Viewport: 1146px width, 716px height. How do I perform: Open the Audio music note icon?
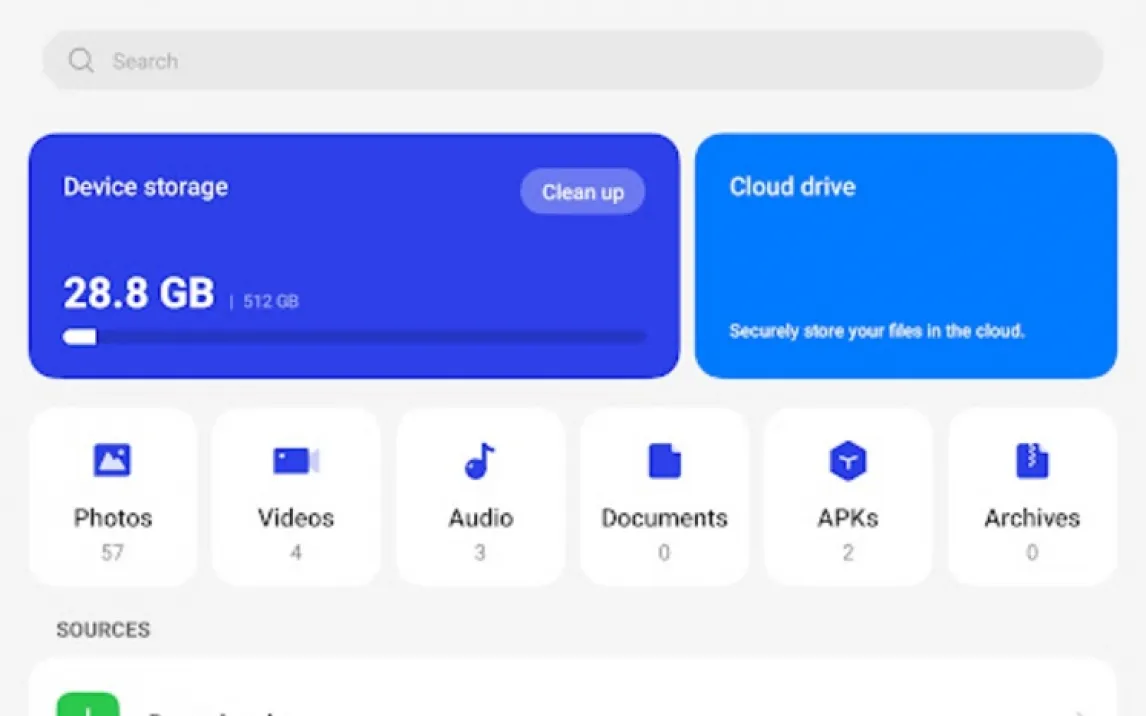(480, 461)
